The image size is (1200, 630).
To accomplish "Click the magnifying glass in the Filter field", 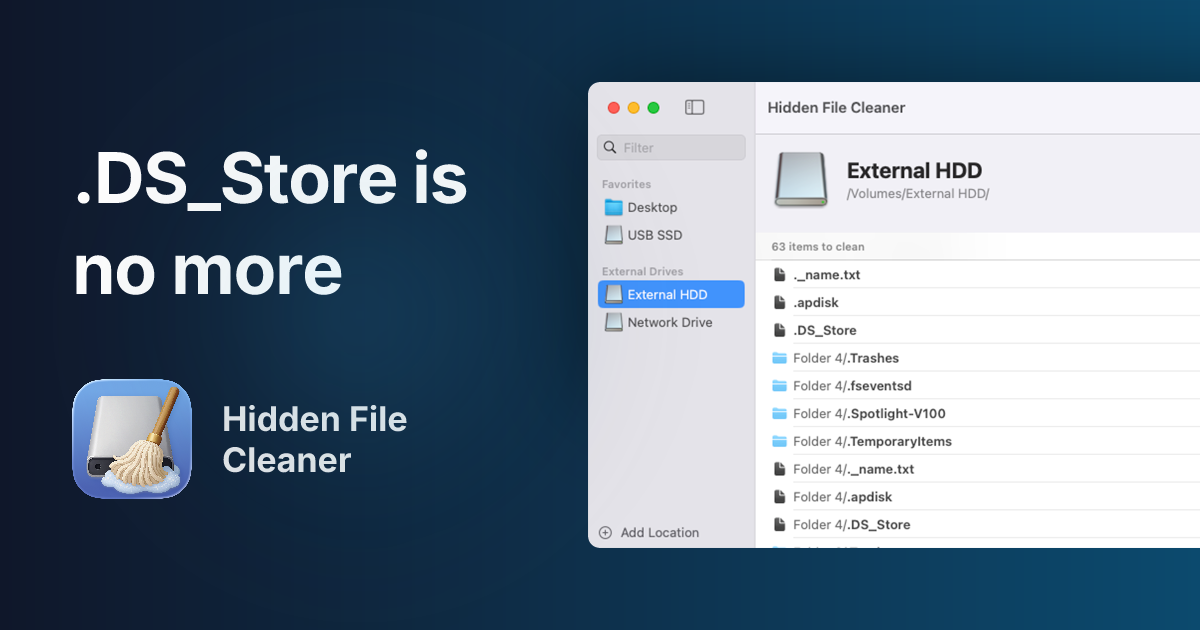I will 610,147.
